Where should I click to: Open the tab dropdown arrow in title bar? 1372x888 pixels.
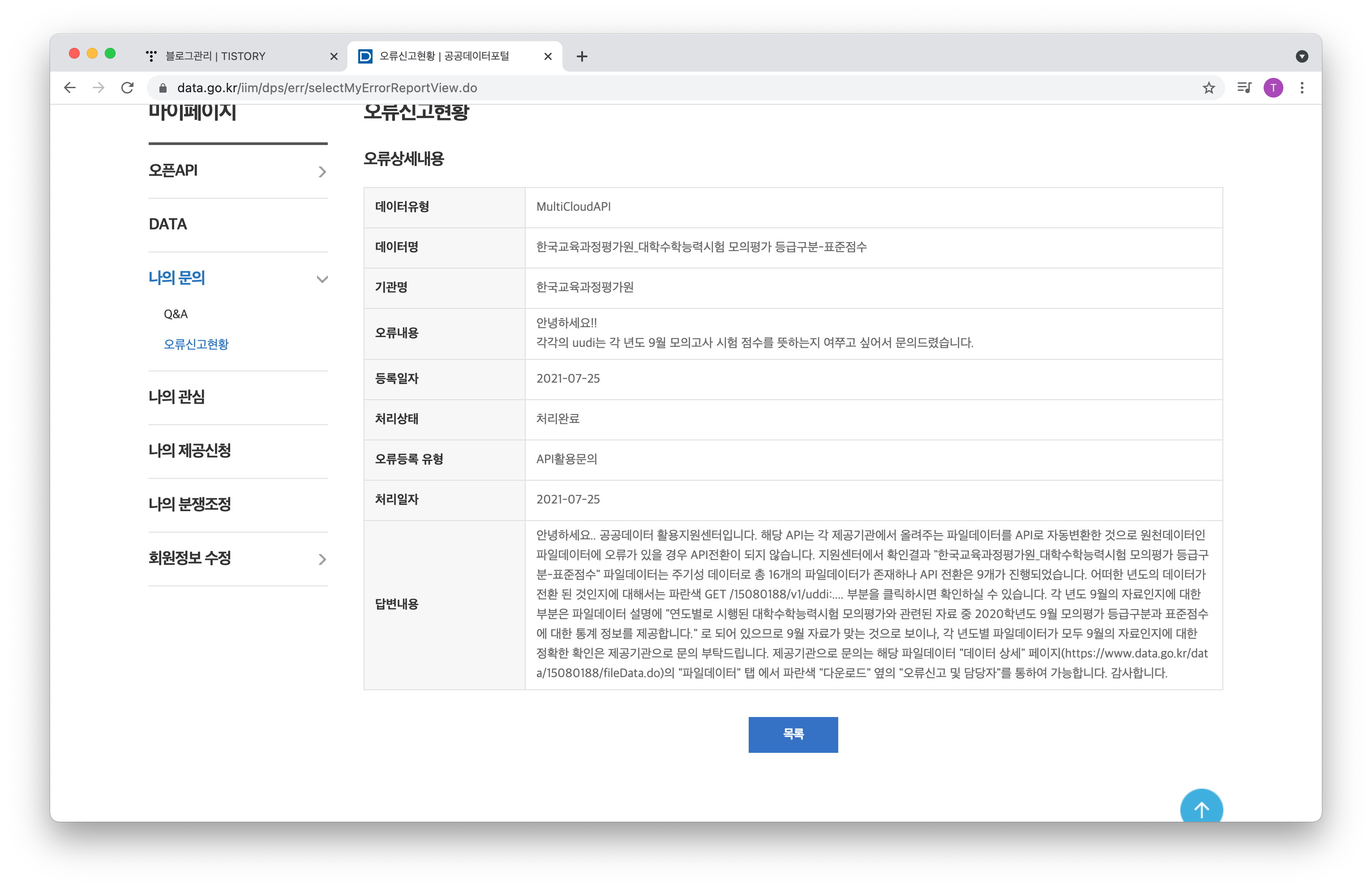click(x=1302, y=56)
